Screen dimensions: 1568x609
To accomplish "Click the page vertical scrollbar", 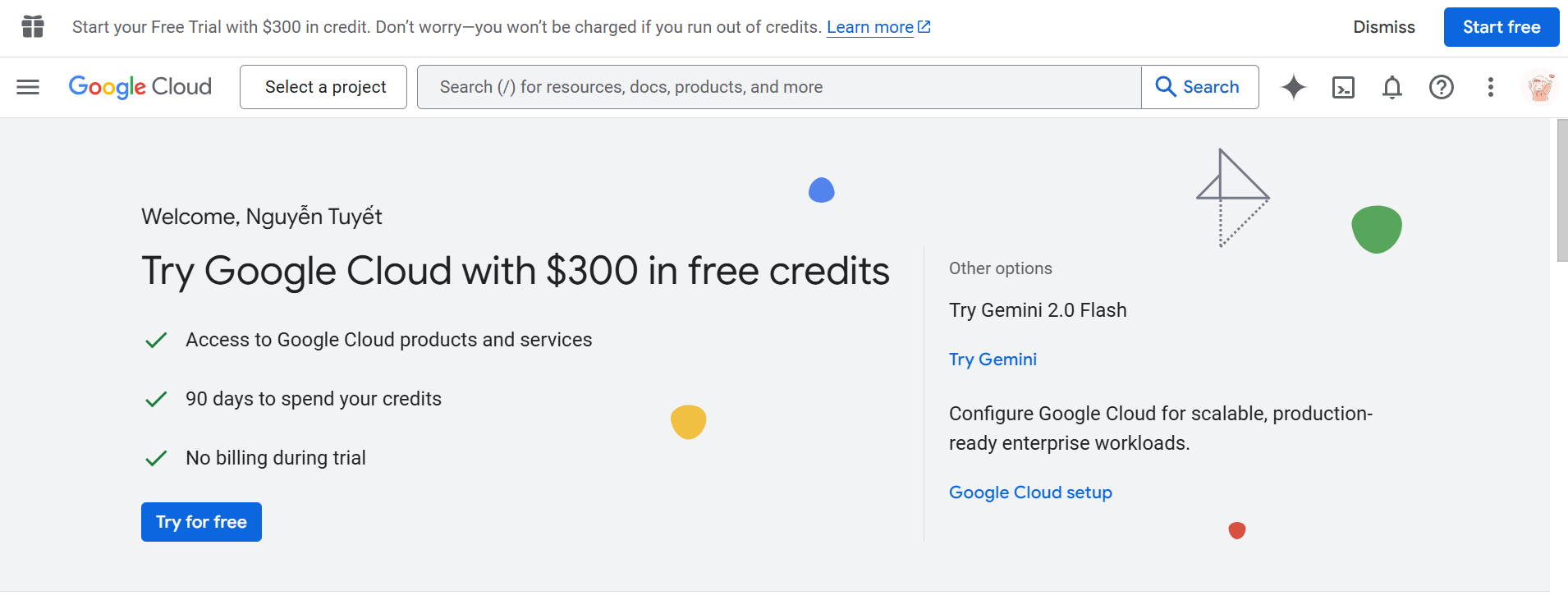I will [1562, 190].
